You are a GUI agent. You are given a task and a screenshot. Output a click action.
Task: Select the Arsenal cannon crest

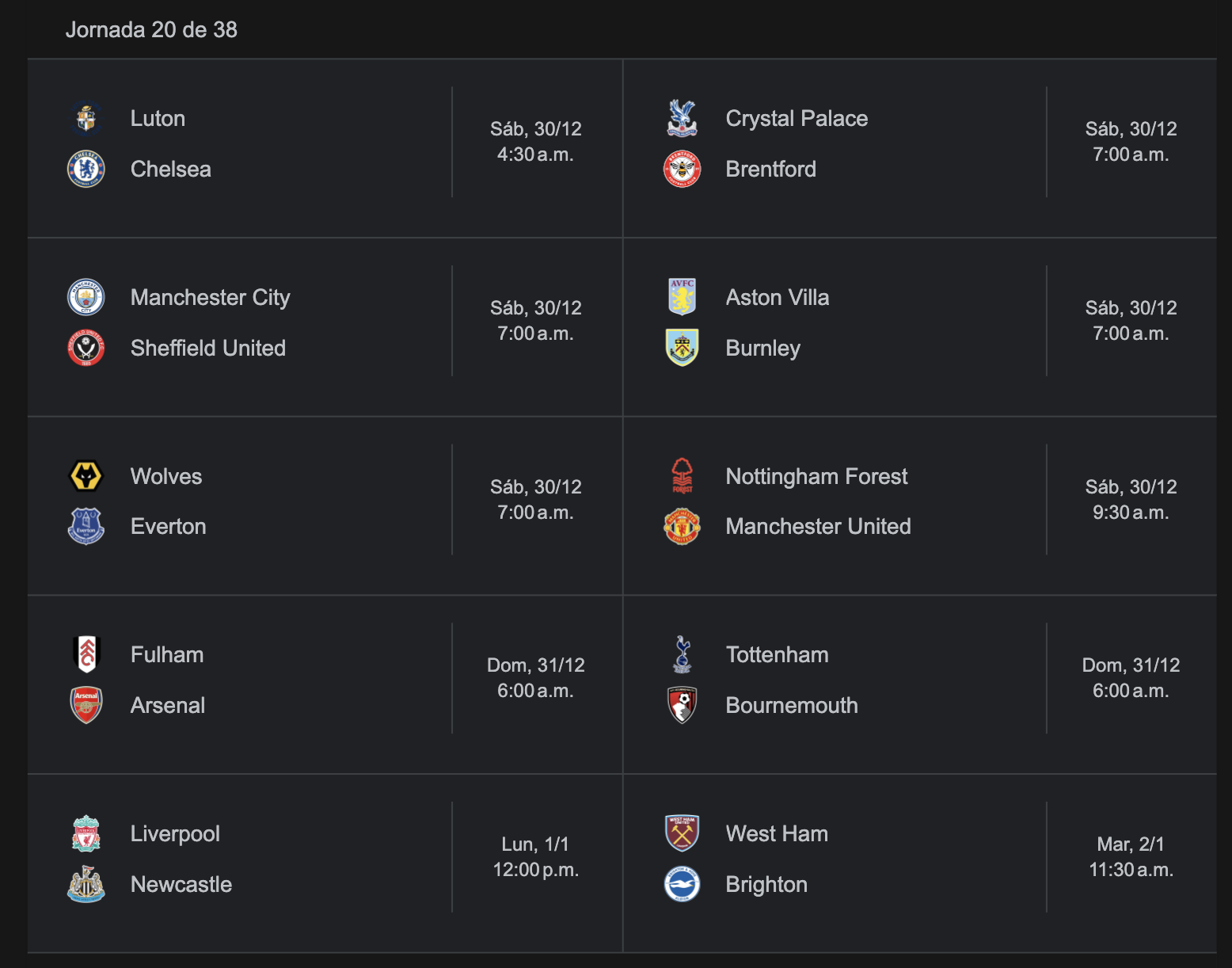point(86,705)
